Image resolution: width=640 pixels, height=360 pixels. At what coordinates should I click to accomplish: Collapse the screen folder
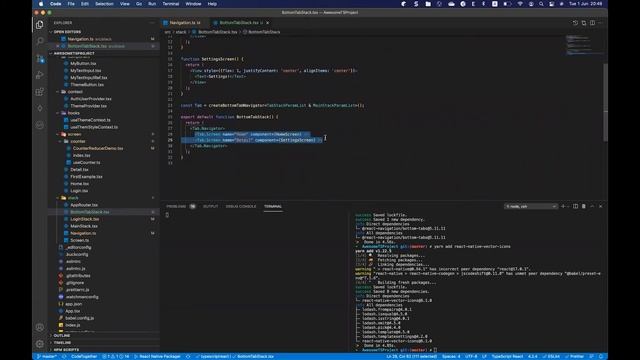(74, 134)
